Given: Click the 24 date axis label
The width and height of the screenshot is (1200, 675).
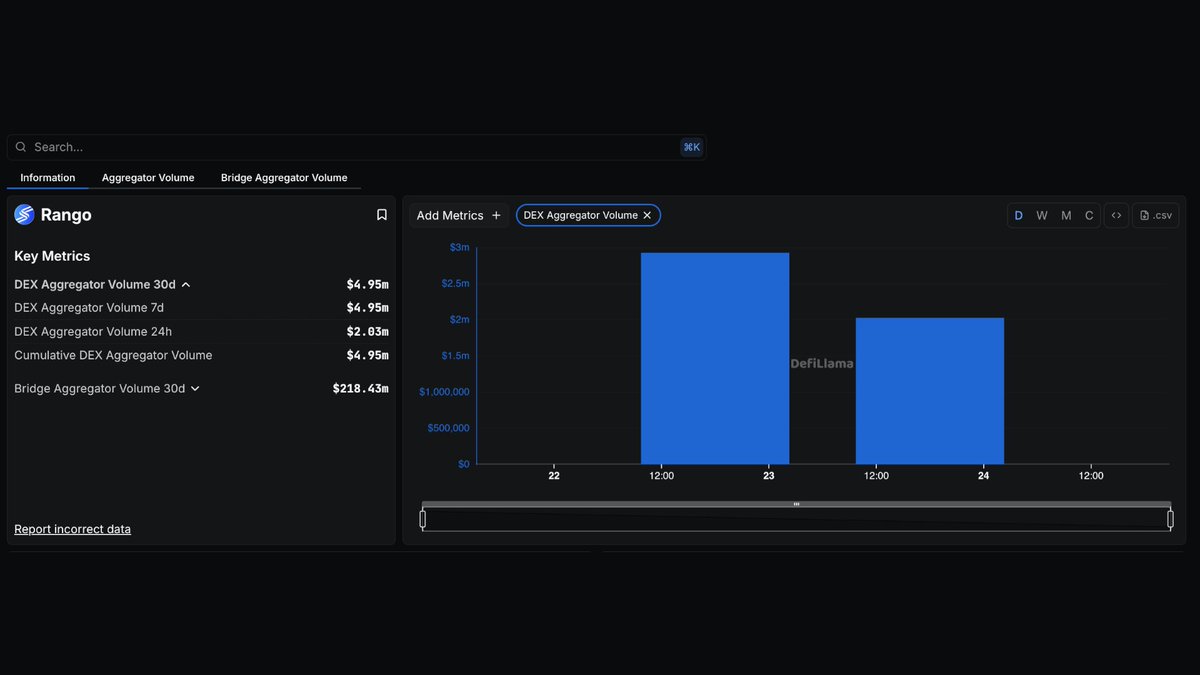Looking at the screenshot, I should pos(984,476).
